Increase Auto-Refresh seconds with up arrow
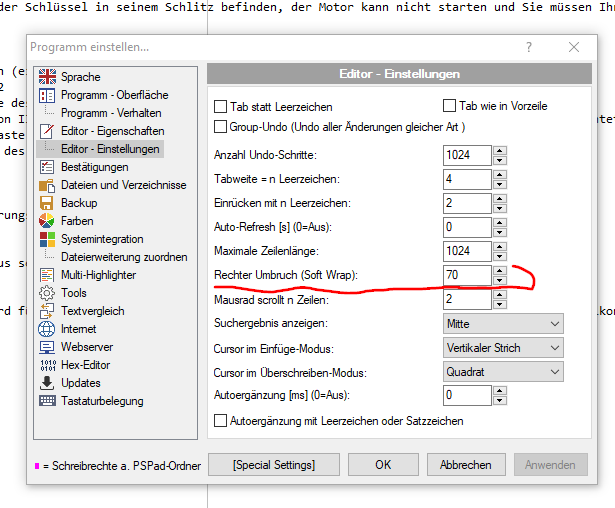Image resolution: width=615 pixels, height=508 pixels. [x=500, y=222]
